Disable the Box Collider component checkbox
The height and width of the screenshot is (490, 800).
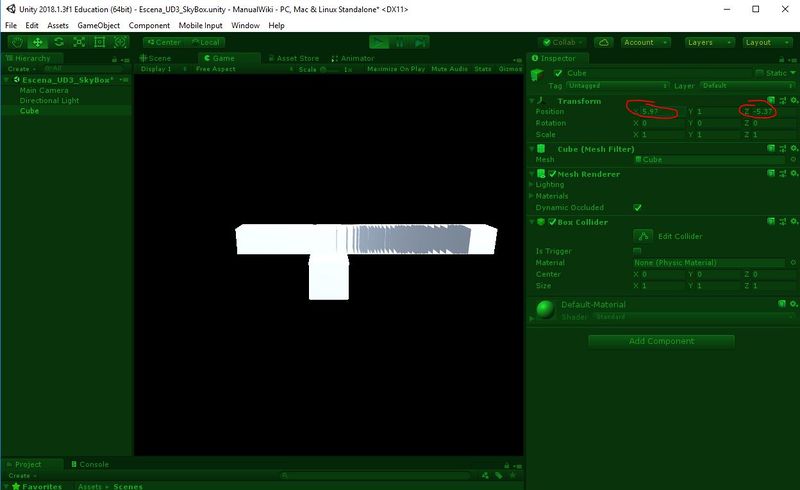pos(552,222)
